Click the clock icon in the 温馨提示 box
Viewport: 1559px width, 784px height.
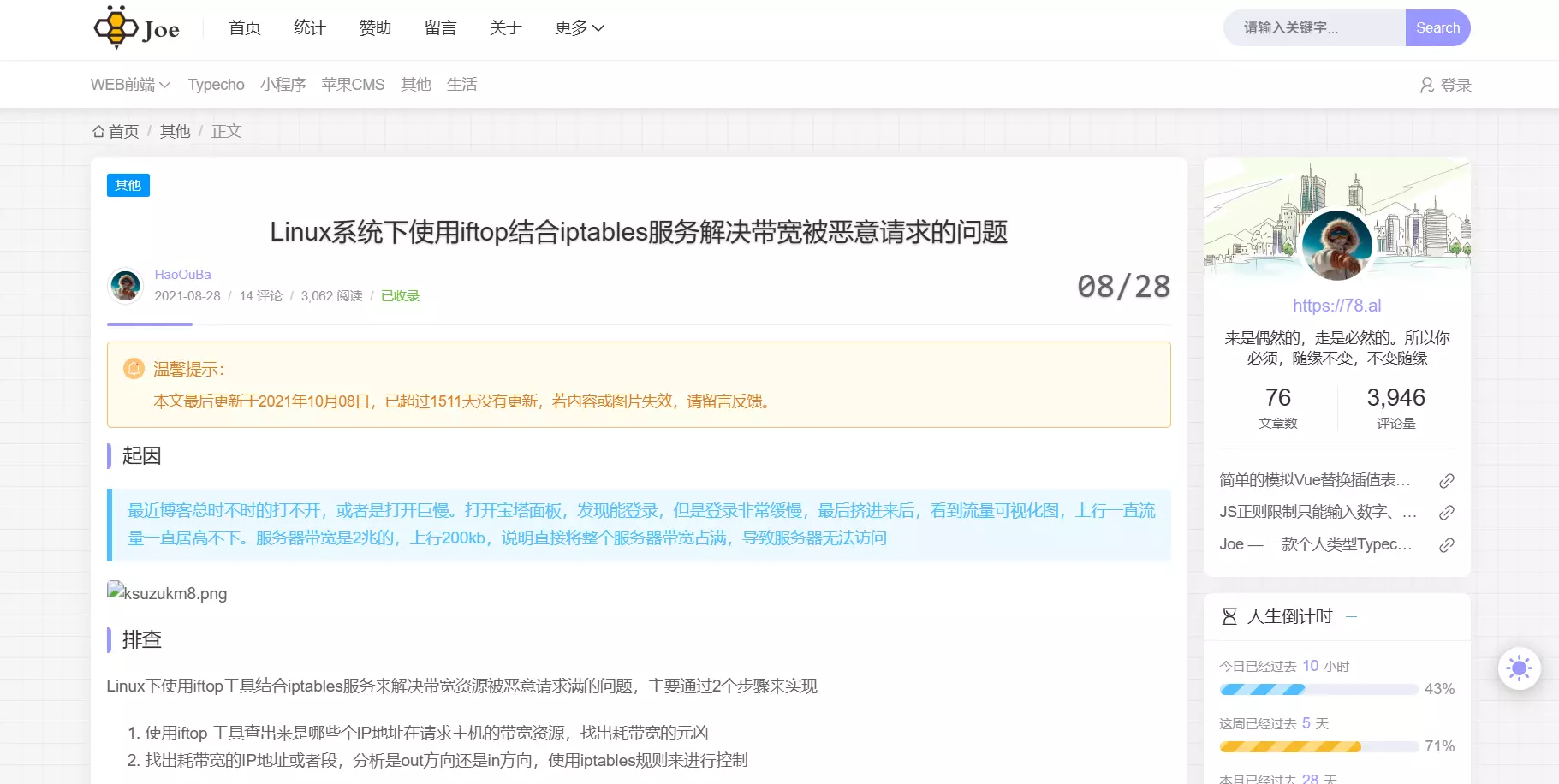[x=134, y=368]
